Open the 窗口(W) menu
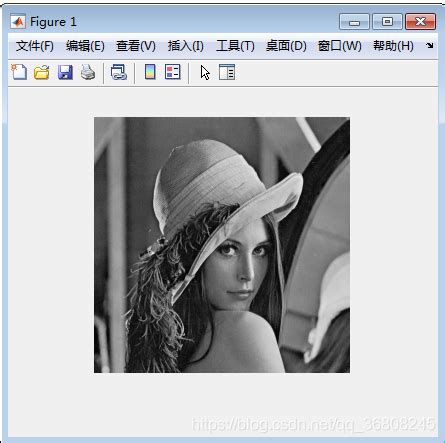The width and height of the screenshot is (445, 443). tap(340, 46)
